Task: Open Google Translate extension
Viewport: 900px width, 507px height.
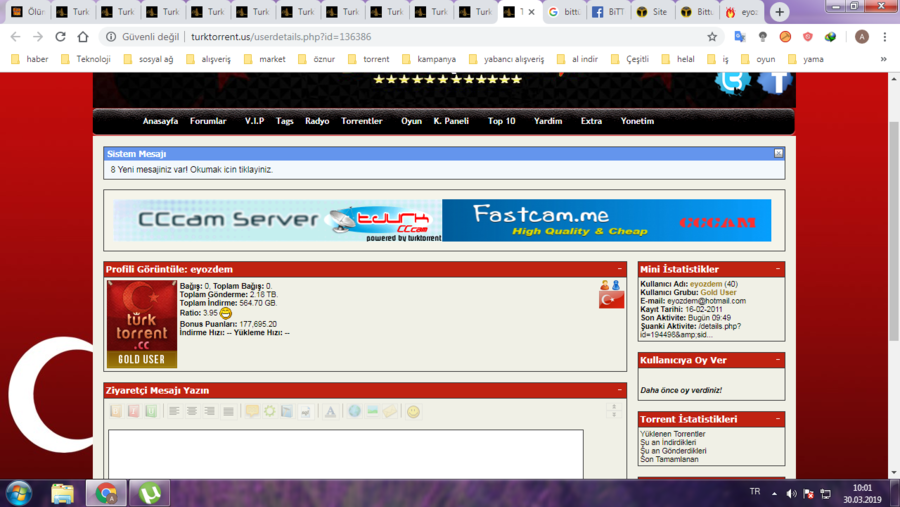Action: point(740,37)
